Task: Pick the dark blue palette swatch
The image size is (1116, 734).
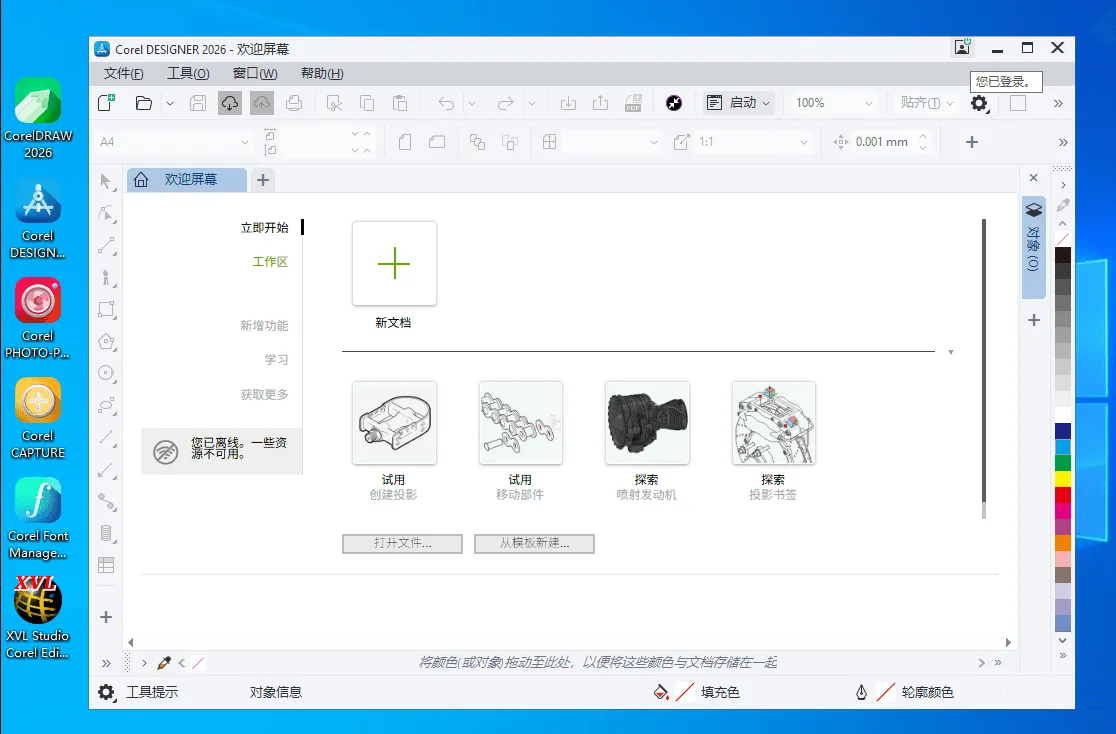Action: (1063, 431)
